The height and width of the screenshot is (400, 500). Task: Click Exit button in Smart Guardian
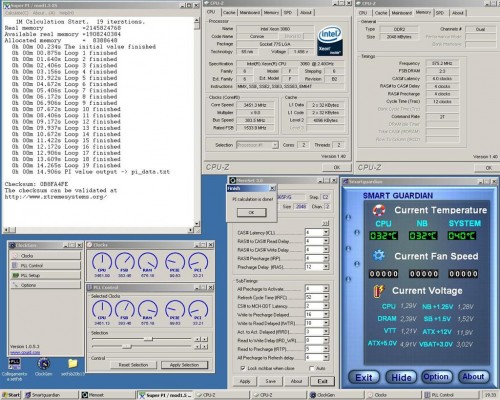coord(364,377)
